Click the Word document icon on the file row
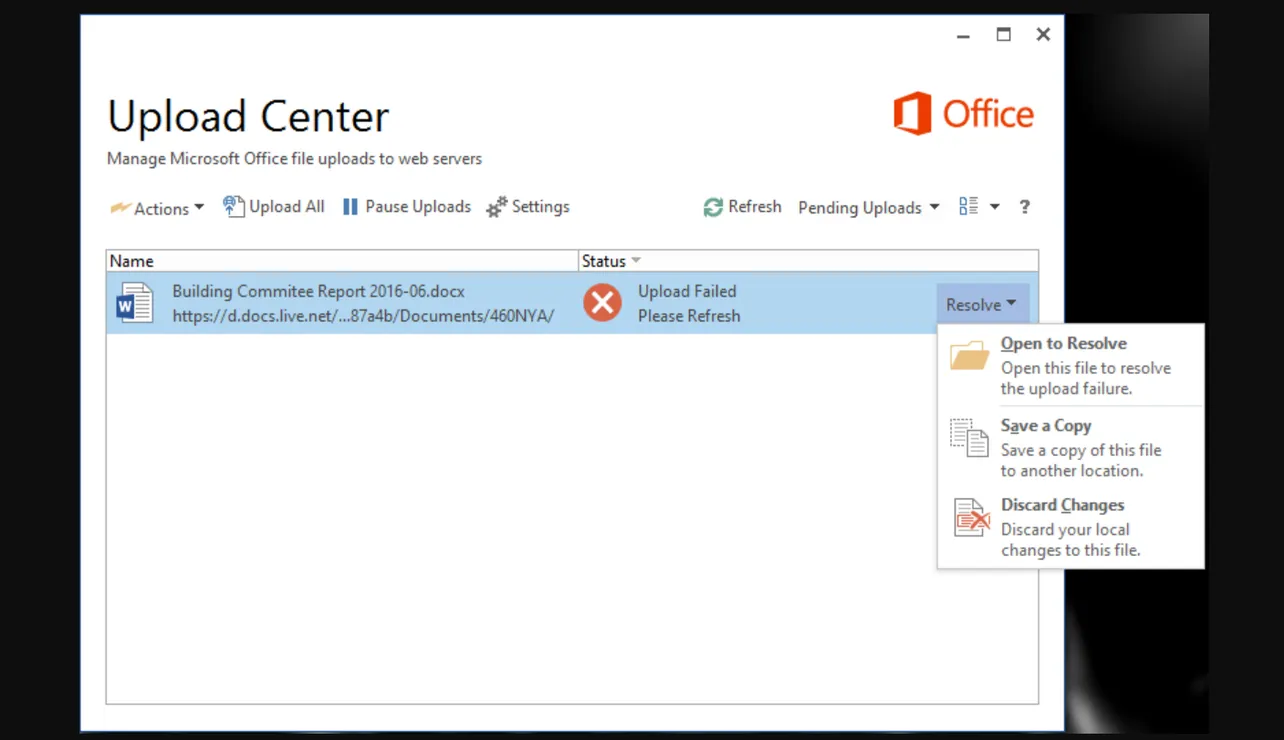The width and height of the screenshot is (1284, 740). [x=134, y=302]
